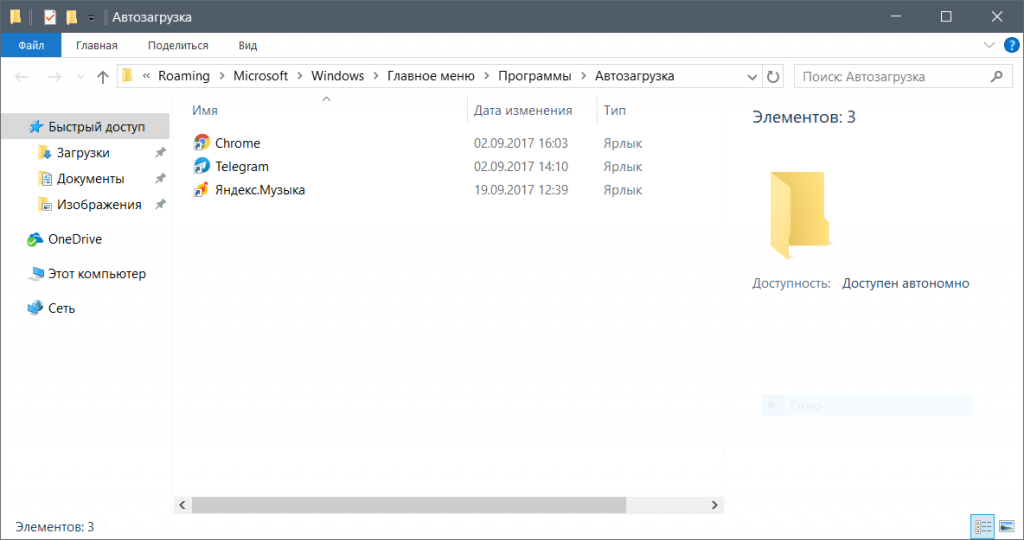1024x540 pixels.
Task: Expand the ribbon with the chevron
Action: click(x=989, y=45)
